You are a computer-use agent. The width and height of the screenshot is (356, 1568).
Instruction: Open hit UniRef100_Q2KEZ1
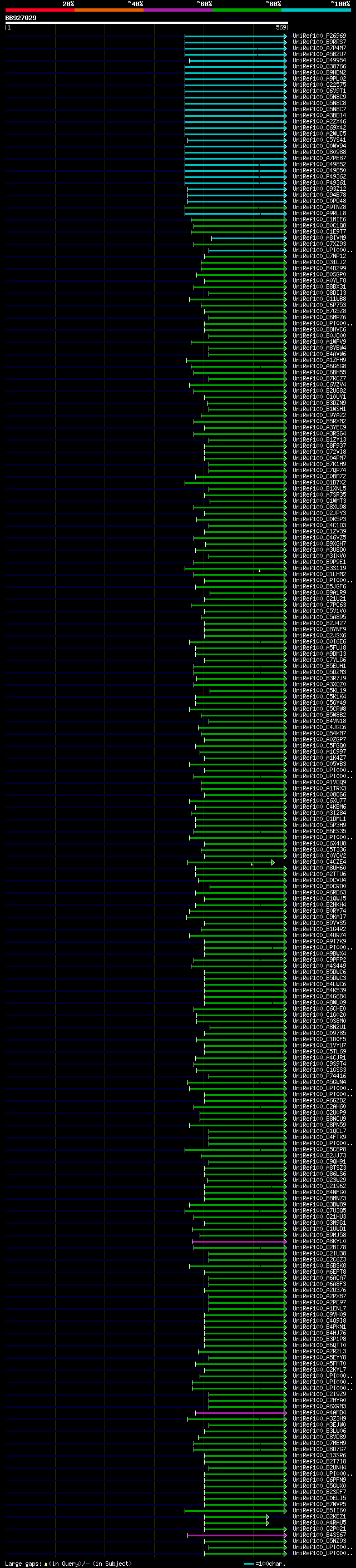319,1516
